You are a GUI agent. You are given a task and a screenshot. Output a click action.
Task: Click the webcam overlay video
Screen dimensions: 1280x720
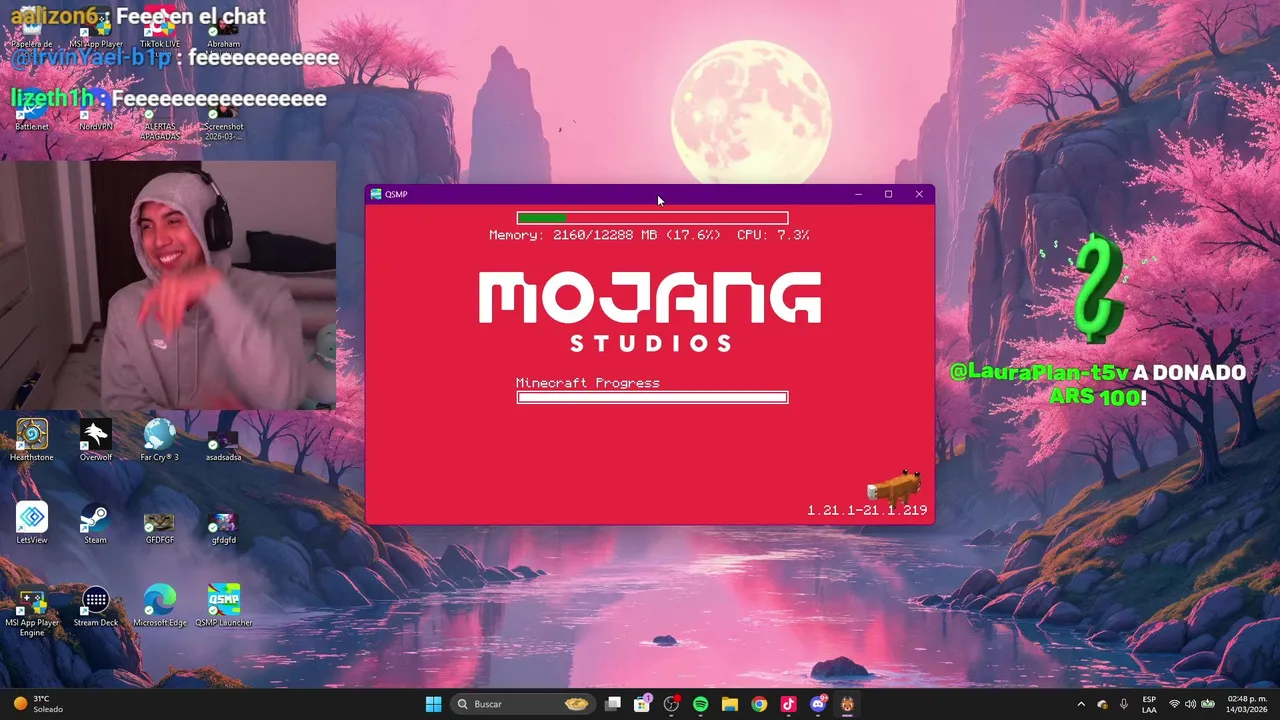168,286
